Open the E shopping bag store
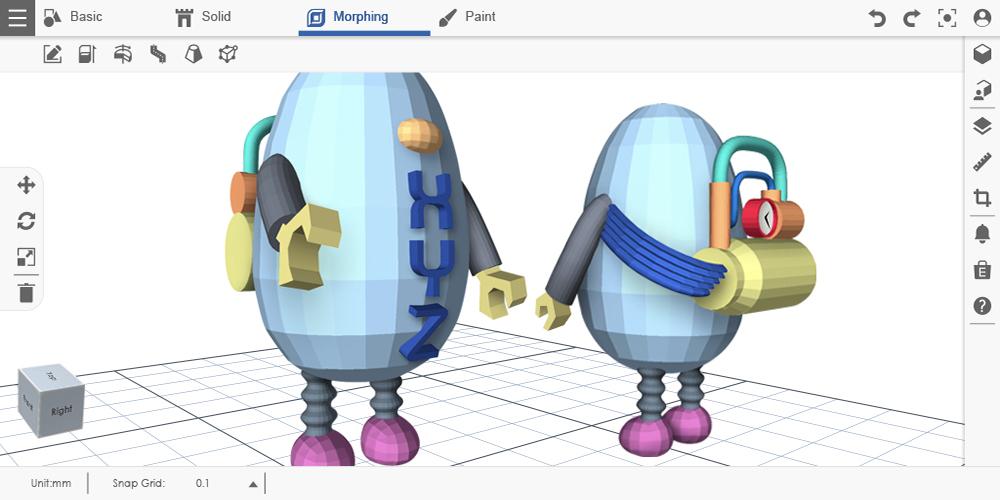Screen dimensions: 1000x500 coord(982,270)
